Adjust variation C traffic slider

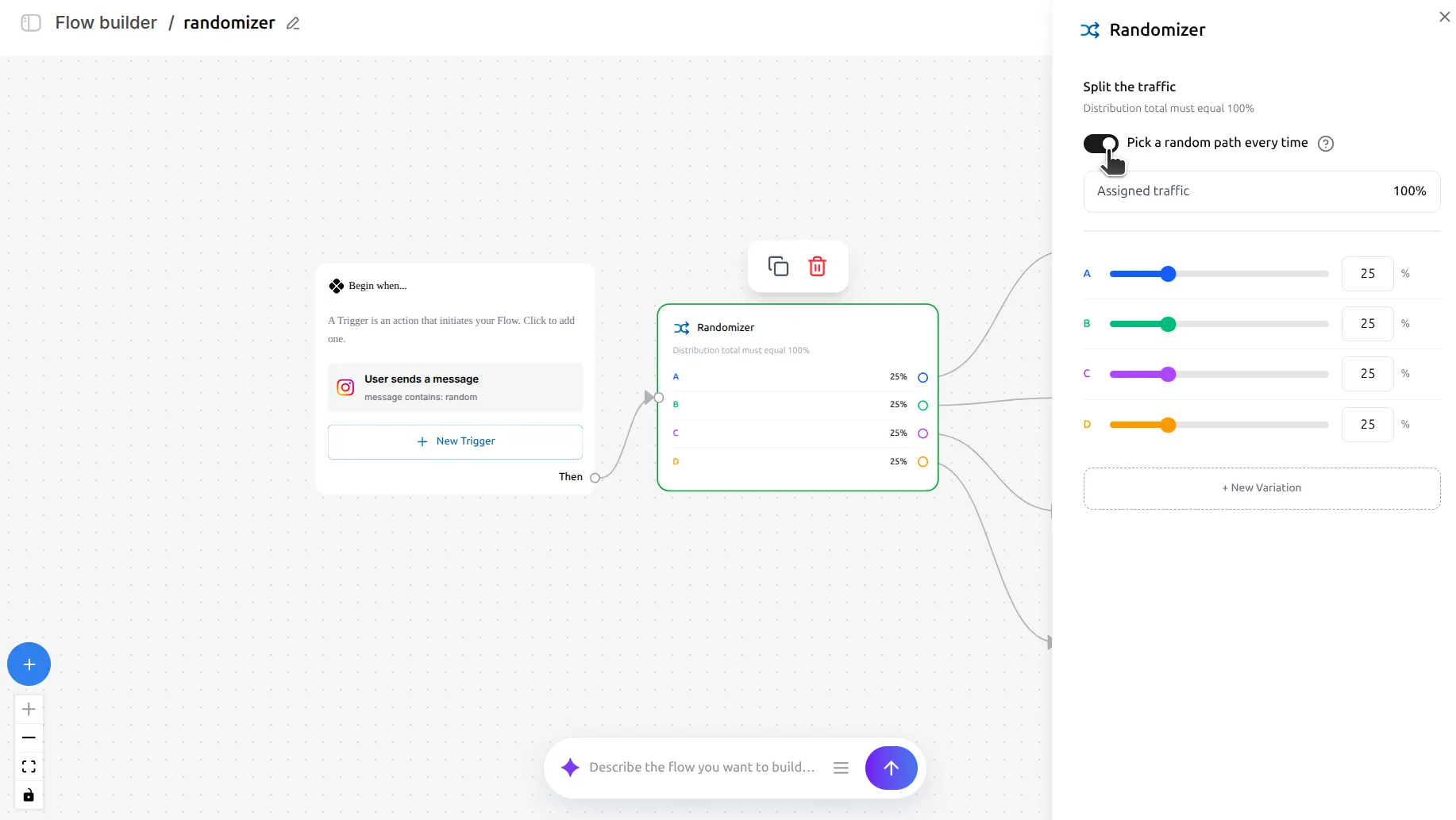1168,374
